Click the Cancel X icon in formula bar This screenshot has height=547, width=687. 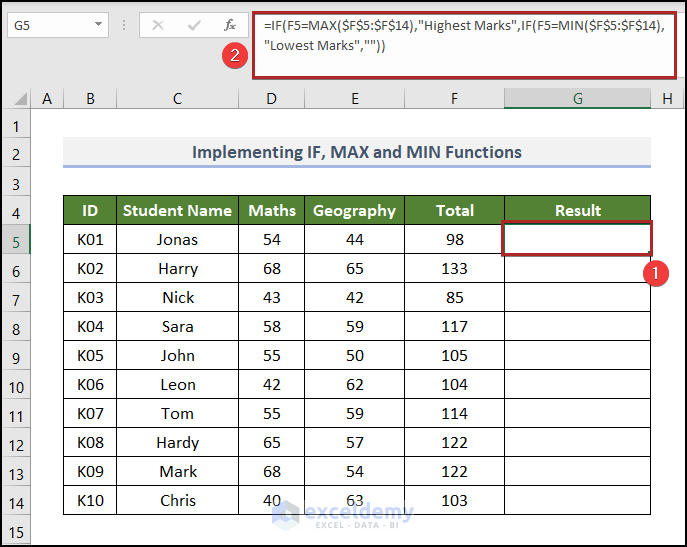[157, 25]
